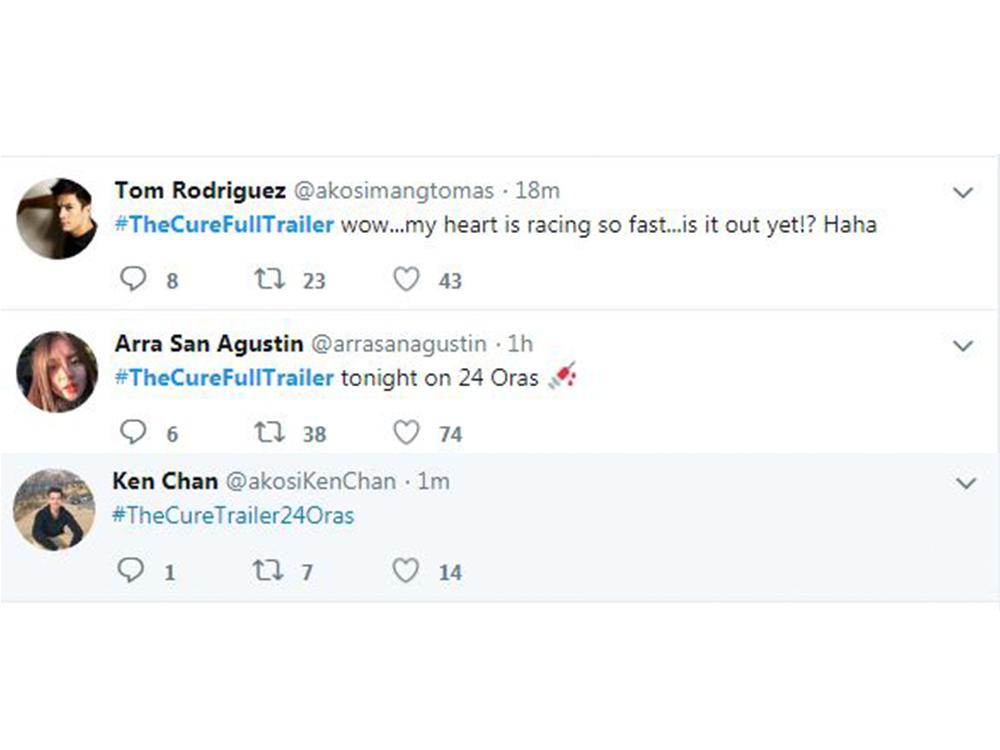Reply to Tom Rodriguez's tweet
The width and height of the screenshot is (1000, 750).
[133, 279]
